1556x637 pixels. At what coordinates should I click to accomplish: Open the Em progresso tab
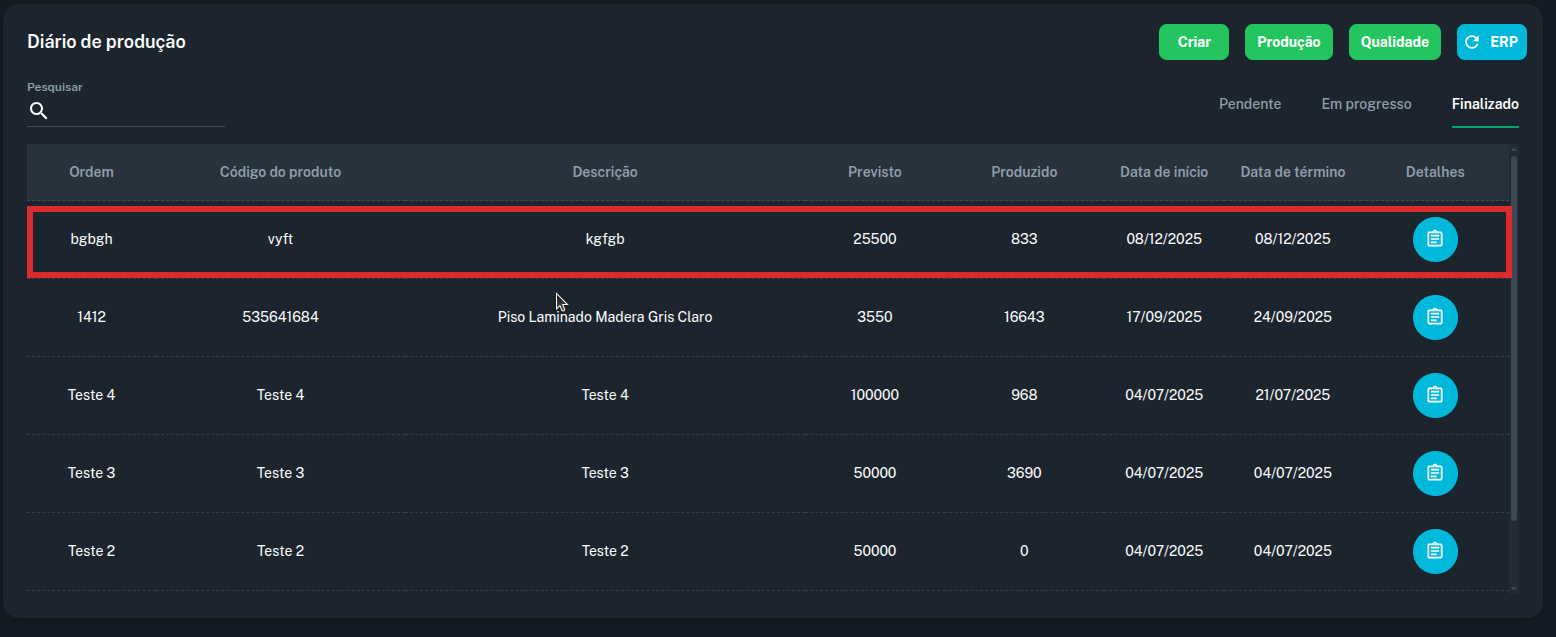pyautogui.click(x=1366, y=104)
